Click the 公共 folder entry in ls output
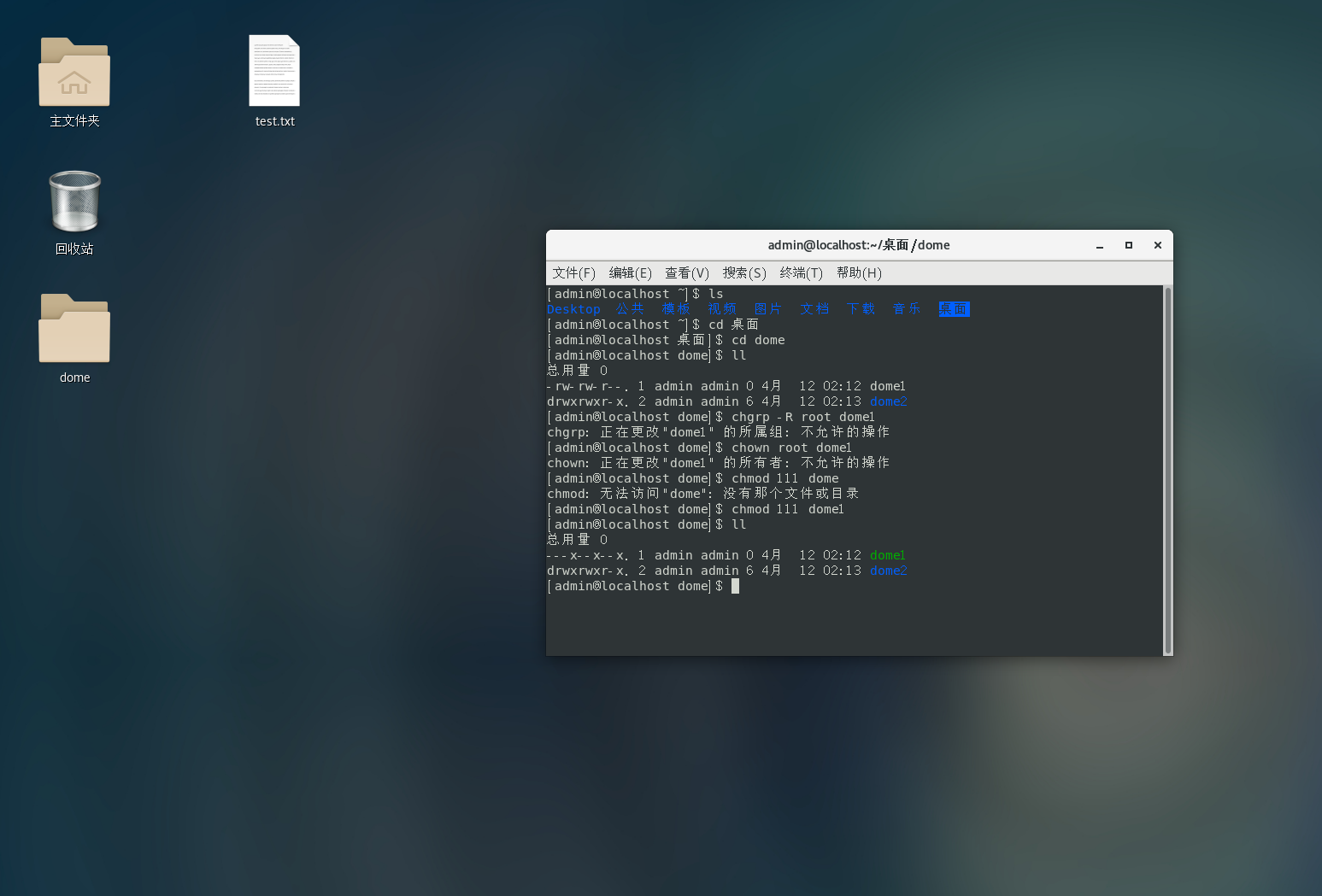 pos(630,308)
